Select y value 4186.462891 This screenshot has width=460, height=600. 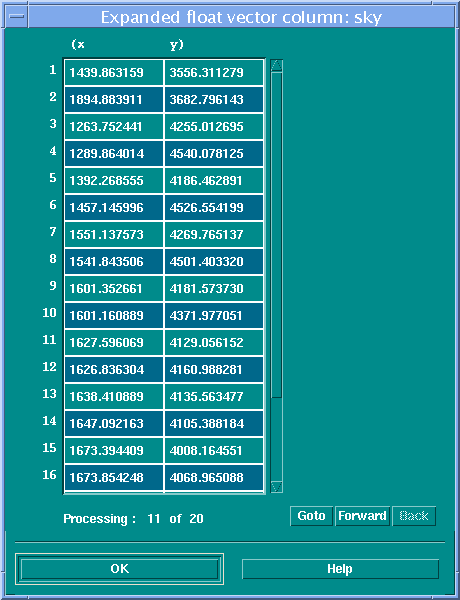point(214,181)
